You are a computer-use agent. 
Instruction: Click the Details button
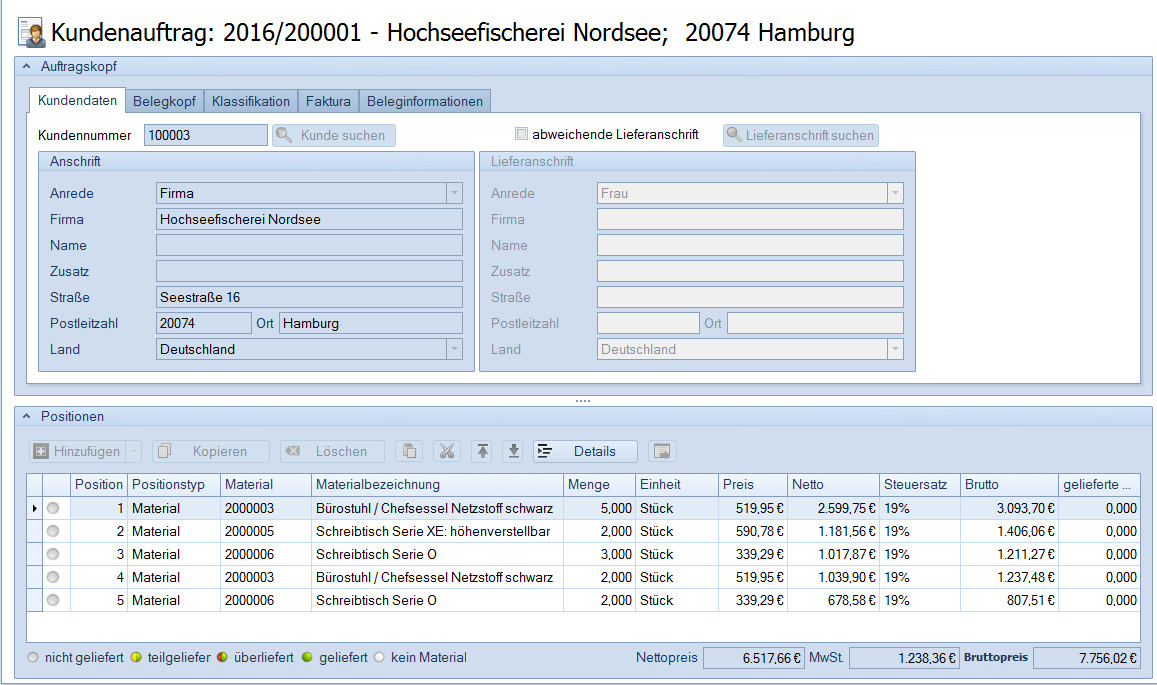click(x=585, y=451)
